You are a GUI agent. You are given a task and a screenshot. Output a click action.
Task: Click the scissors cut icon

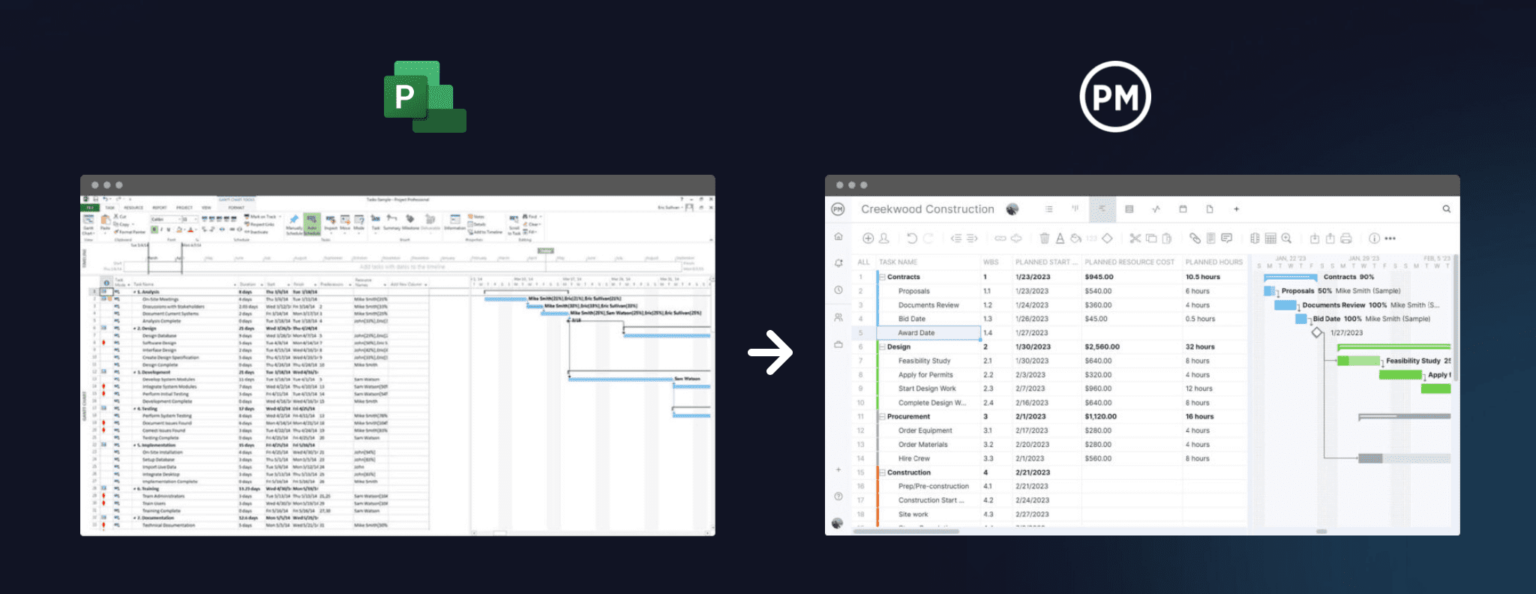click(x=1135, y=238)
